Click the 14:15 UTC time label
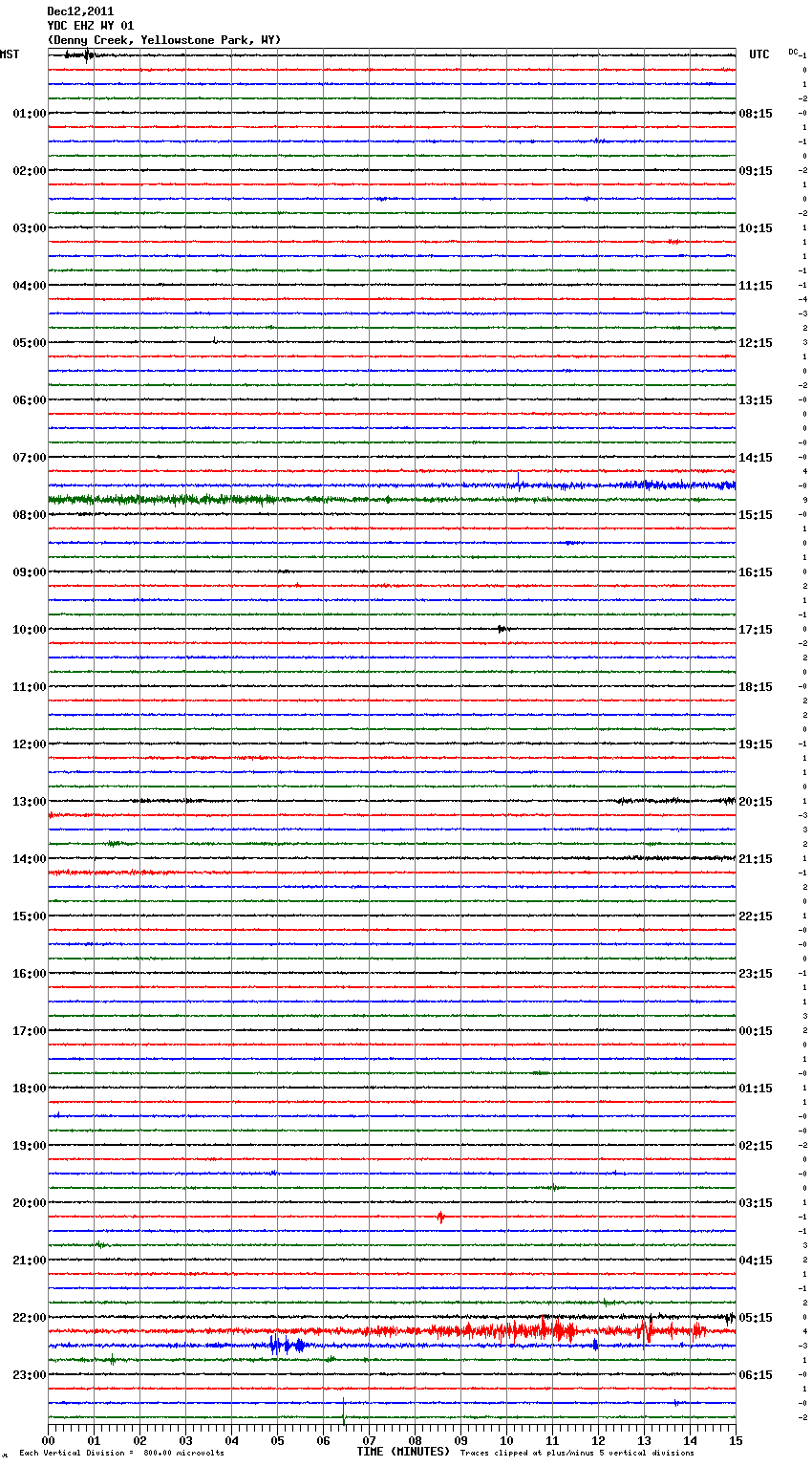 [756, 458]
